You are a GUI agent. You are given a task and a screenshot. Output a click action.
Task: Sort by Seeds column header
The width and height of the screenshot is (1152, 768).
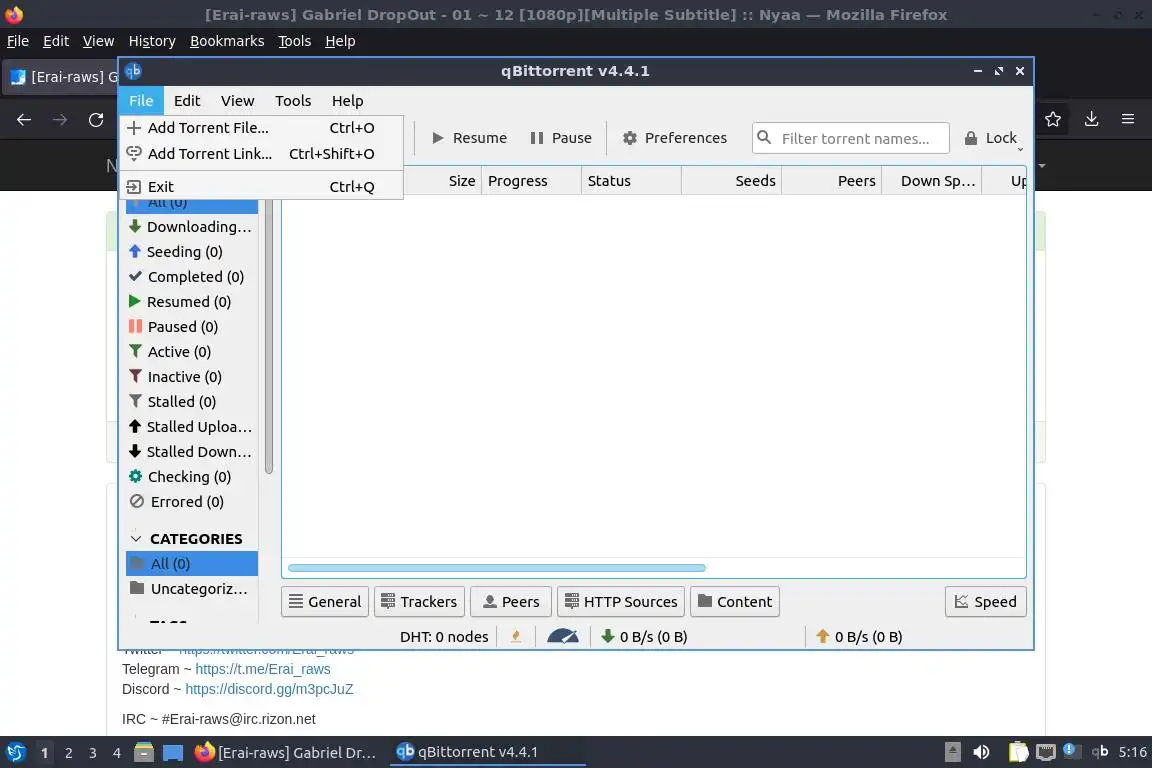pos(731,181)
